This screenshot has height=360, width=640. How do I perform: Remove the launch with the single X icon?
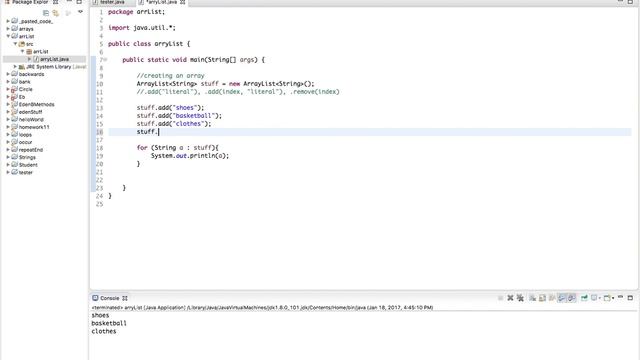[510, 298]
